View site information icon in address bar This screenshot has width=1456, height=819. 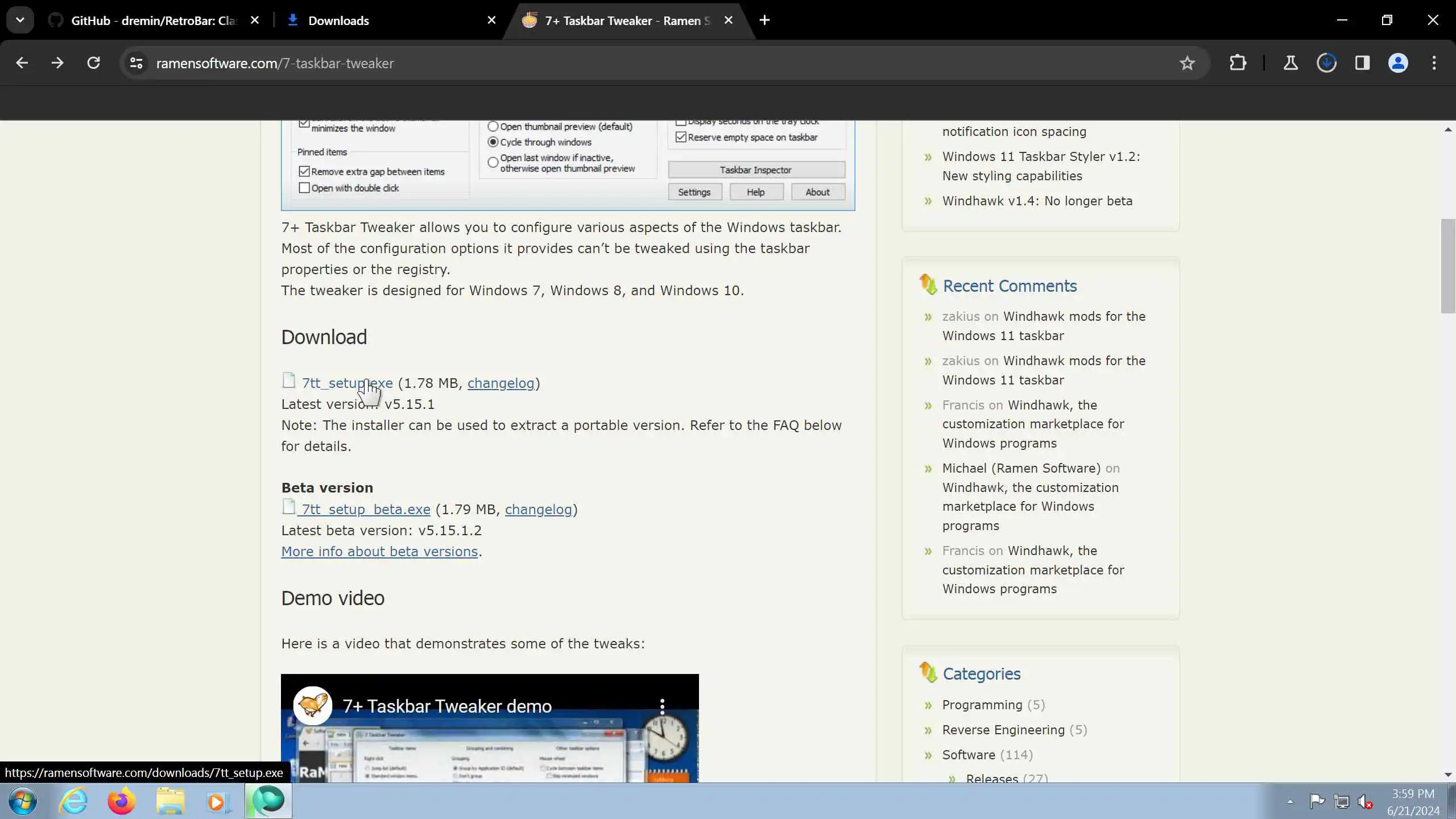(136, 63)
